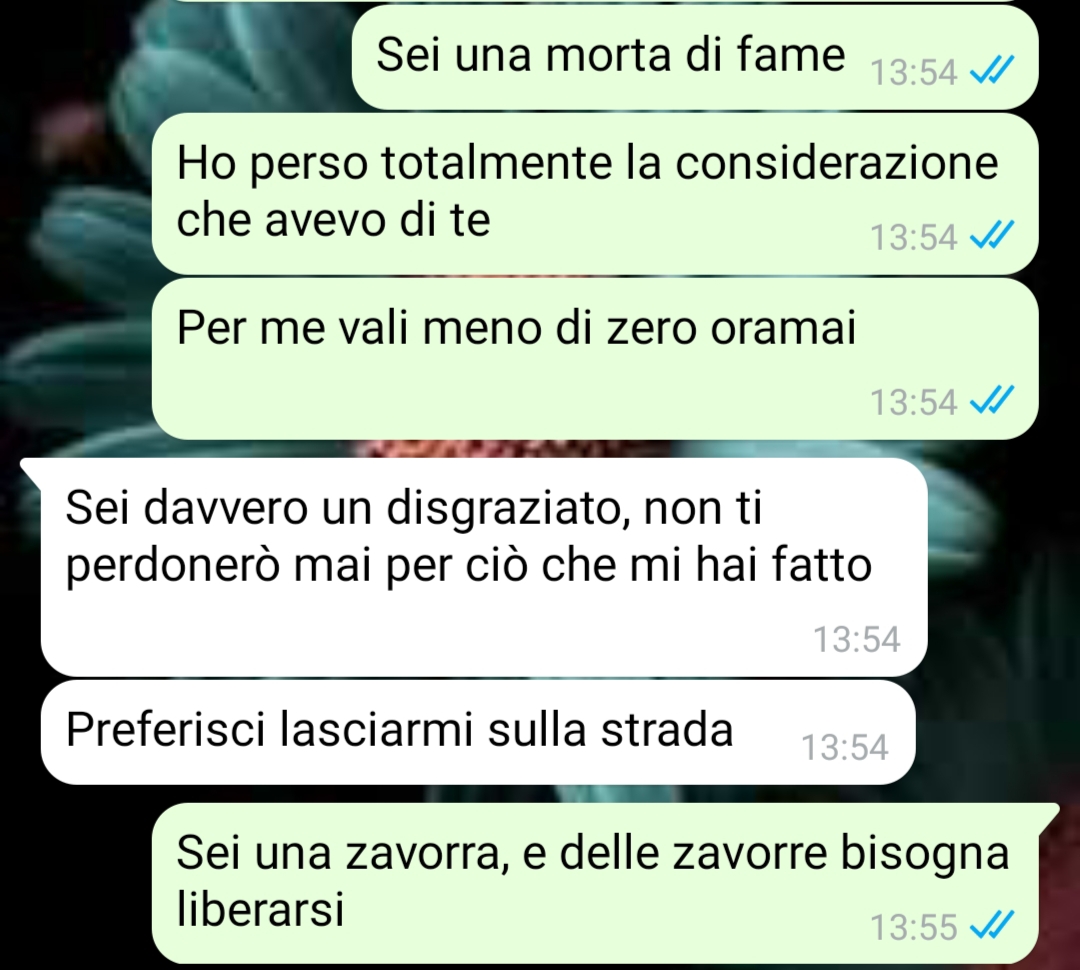
Task: Tap the 13:54 timestamp beside 'Preferisci lasciarmi sulla strada'
Action: pyautogui.click(x=844, y=747)
